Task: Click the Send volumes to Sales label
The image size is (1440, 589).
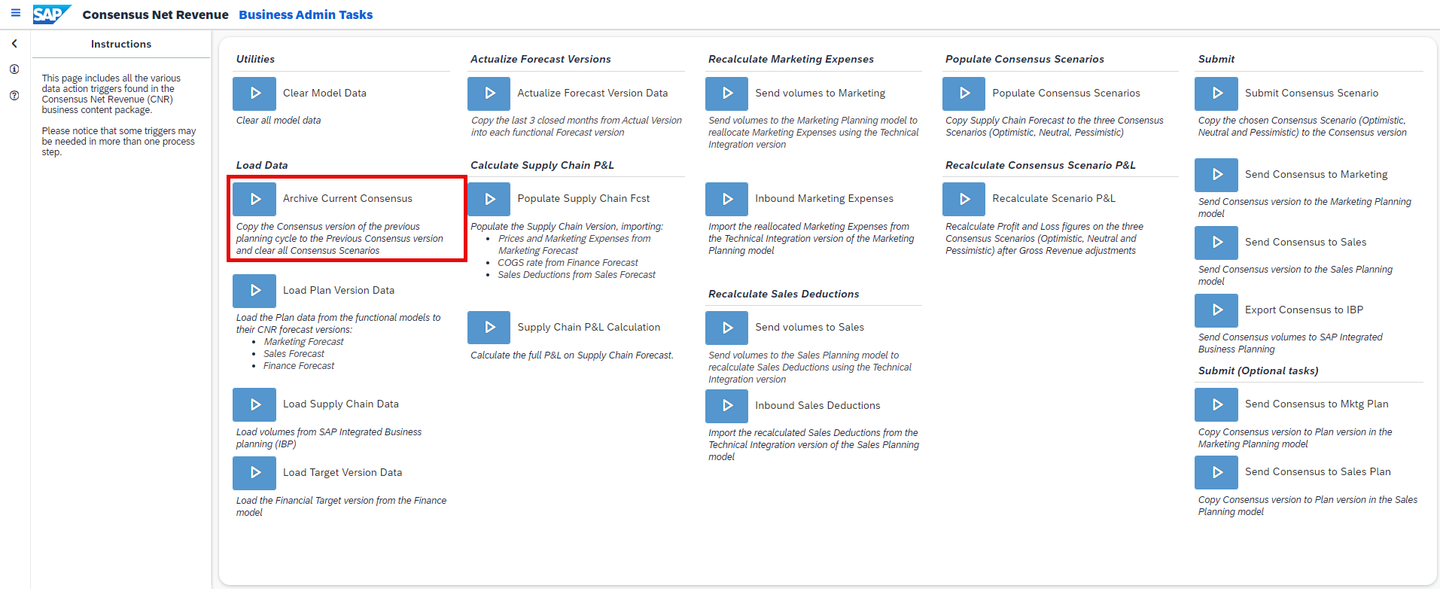Action: coord(810,327)
